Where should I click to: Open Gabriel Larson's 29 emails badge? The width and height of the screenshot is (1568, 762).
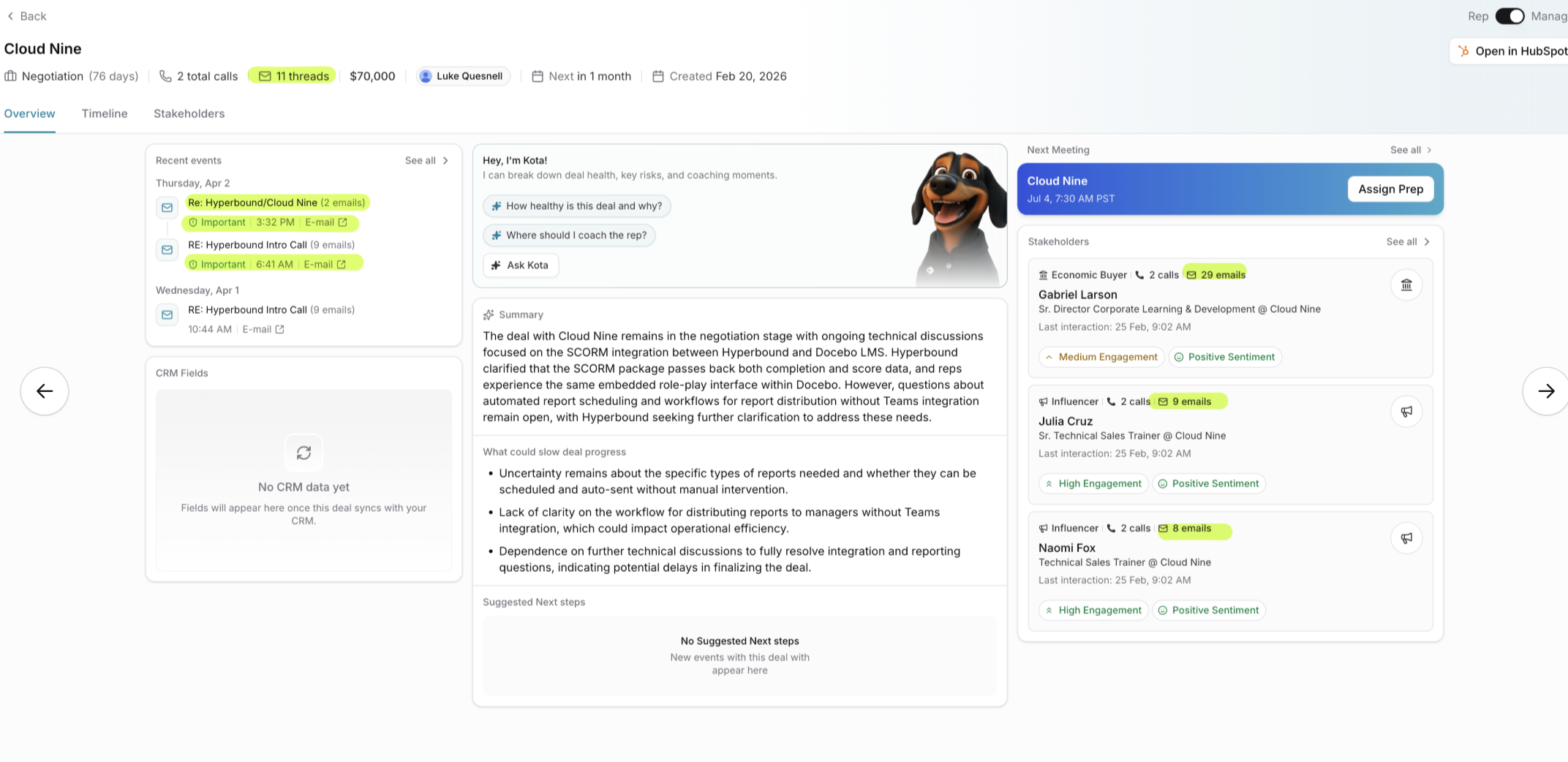1215,275
